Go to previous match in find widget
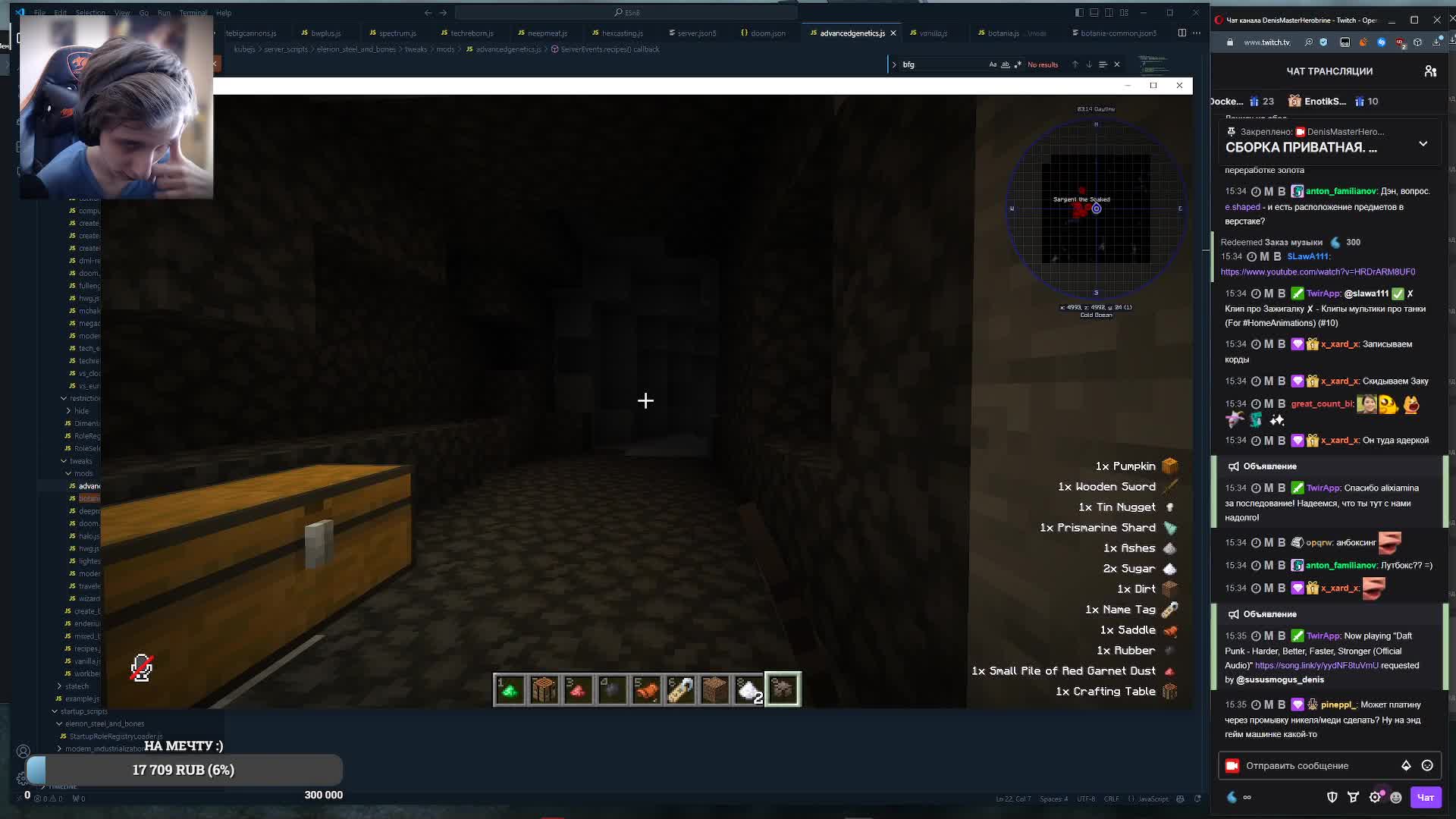This screenshot has height=819, width=1456. coord(1075,64)
